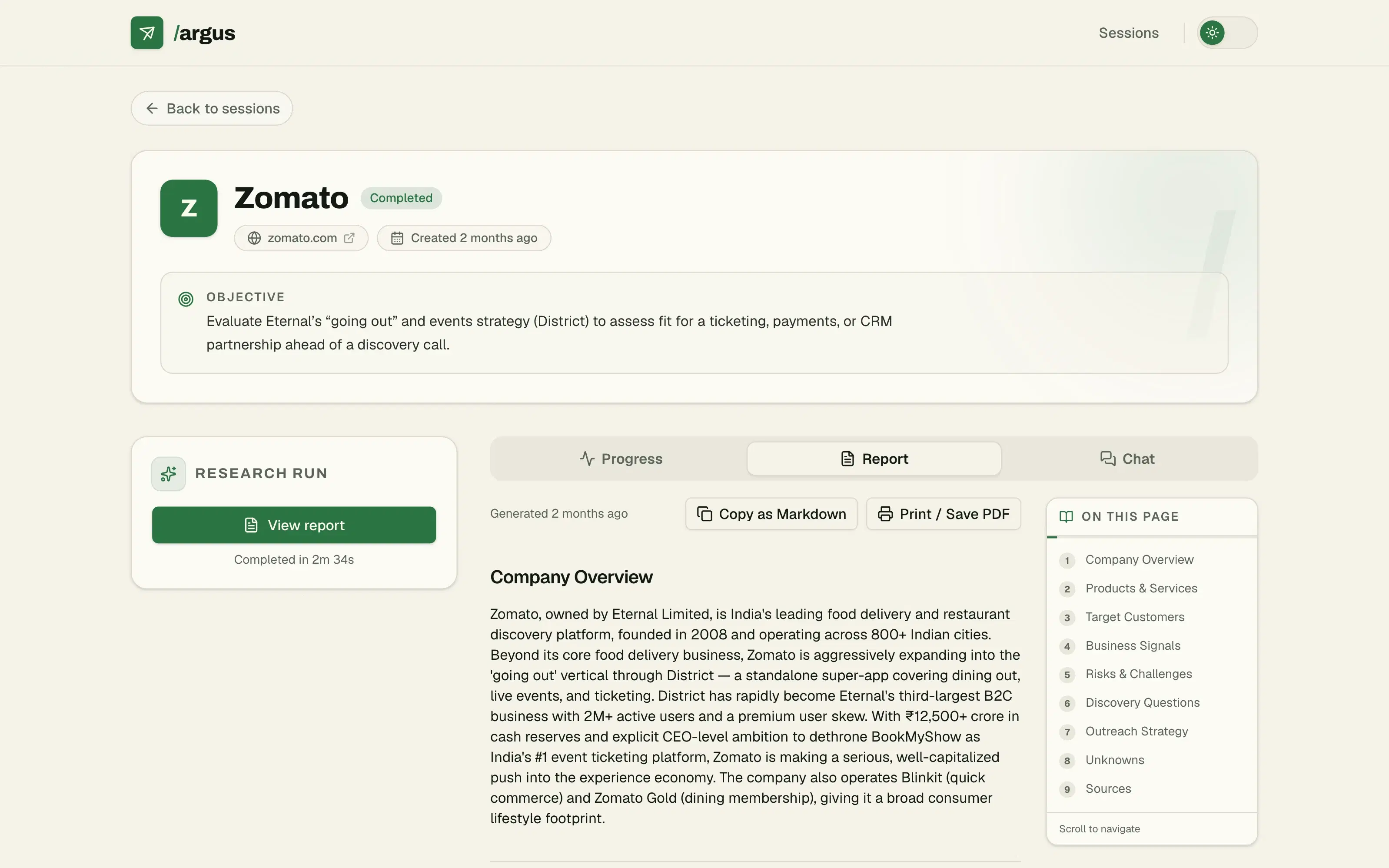Open the /argus home link text
Image resolution: width=1389 pixels, height=868 pixels.
point(204,33)
